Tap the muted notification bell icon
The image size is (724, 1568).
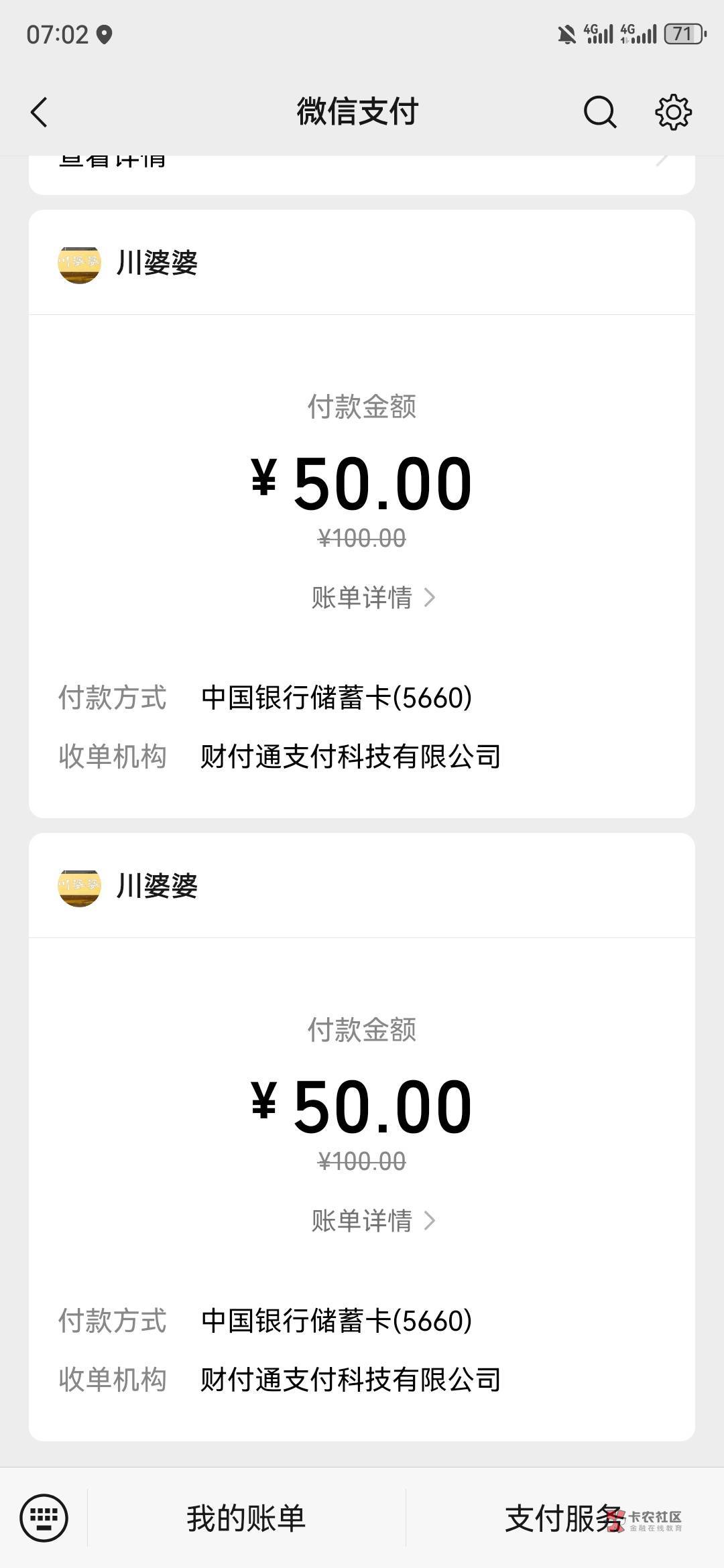tap(566, 34)
